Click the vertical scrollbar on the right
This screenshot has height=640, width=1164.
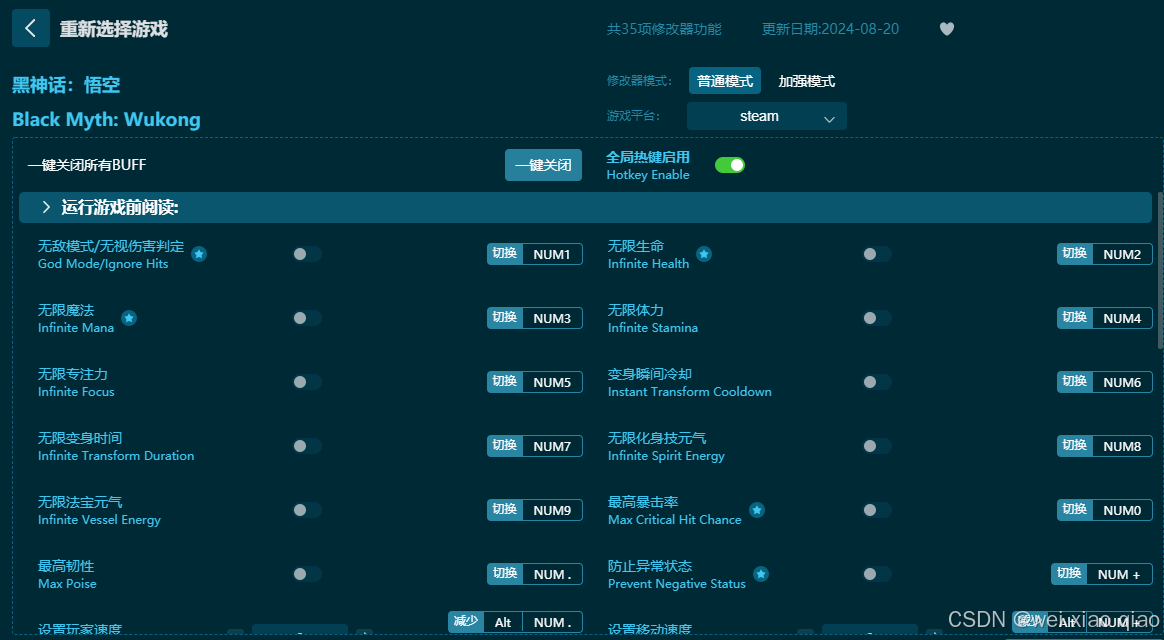[1160, 270]
